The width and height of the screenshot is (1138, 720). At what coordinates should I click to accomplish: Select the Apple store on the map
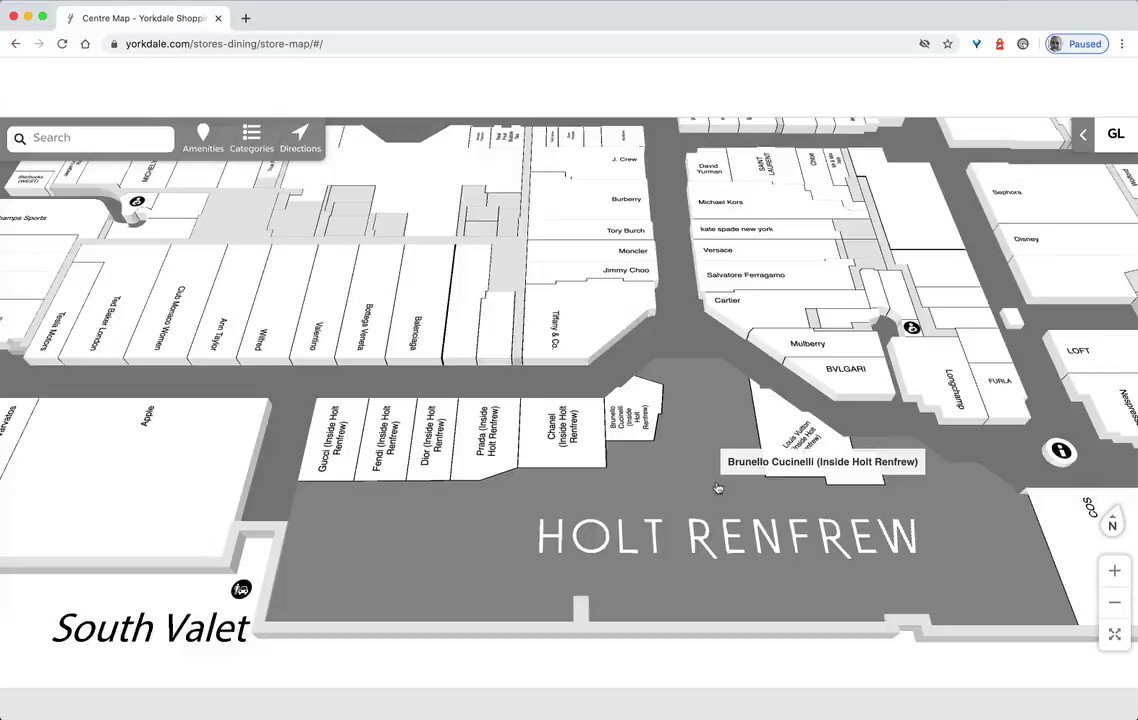[147, 416]
